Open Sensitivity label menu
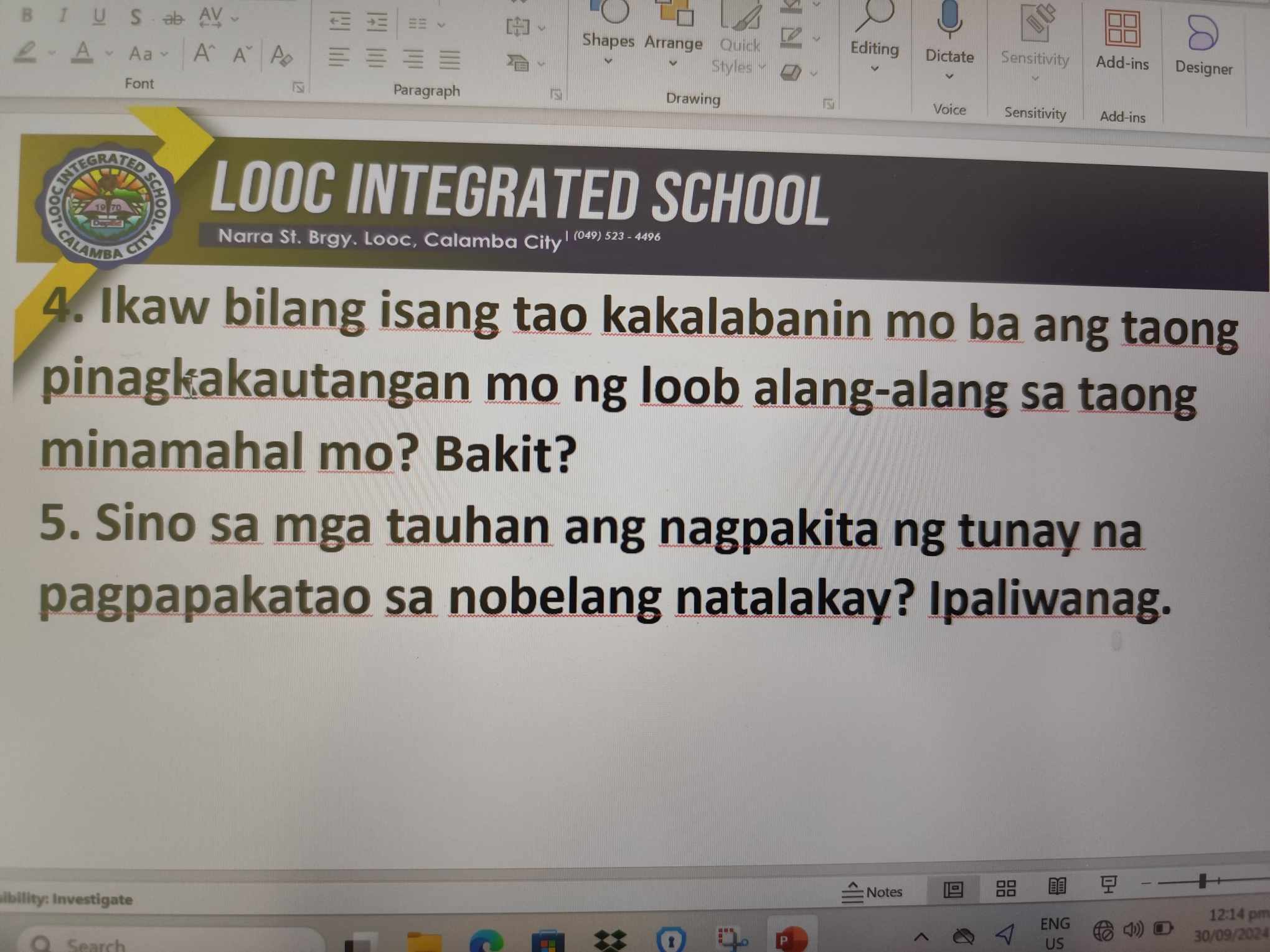The height and width of the screenshot is (952, 1270). (1035, 44)
